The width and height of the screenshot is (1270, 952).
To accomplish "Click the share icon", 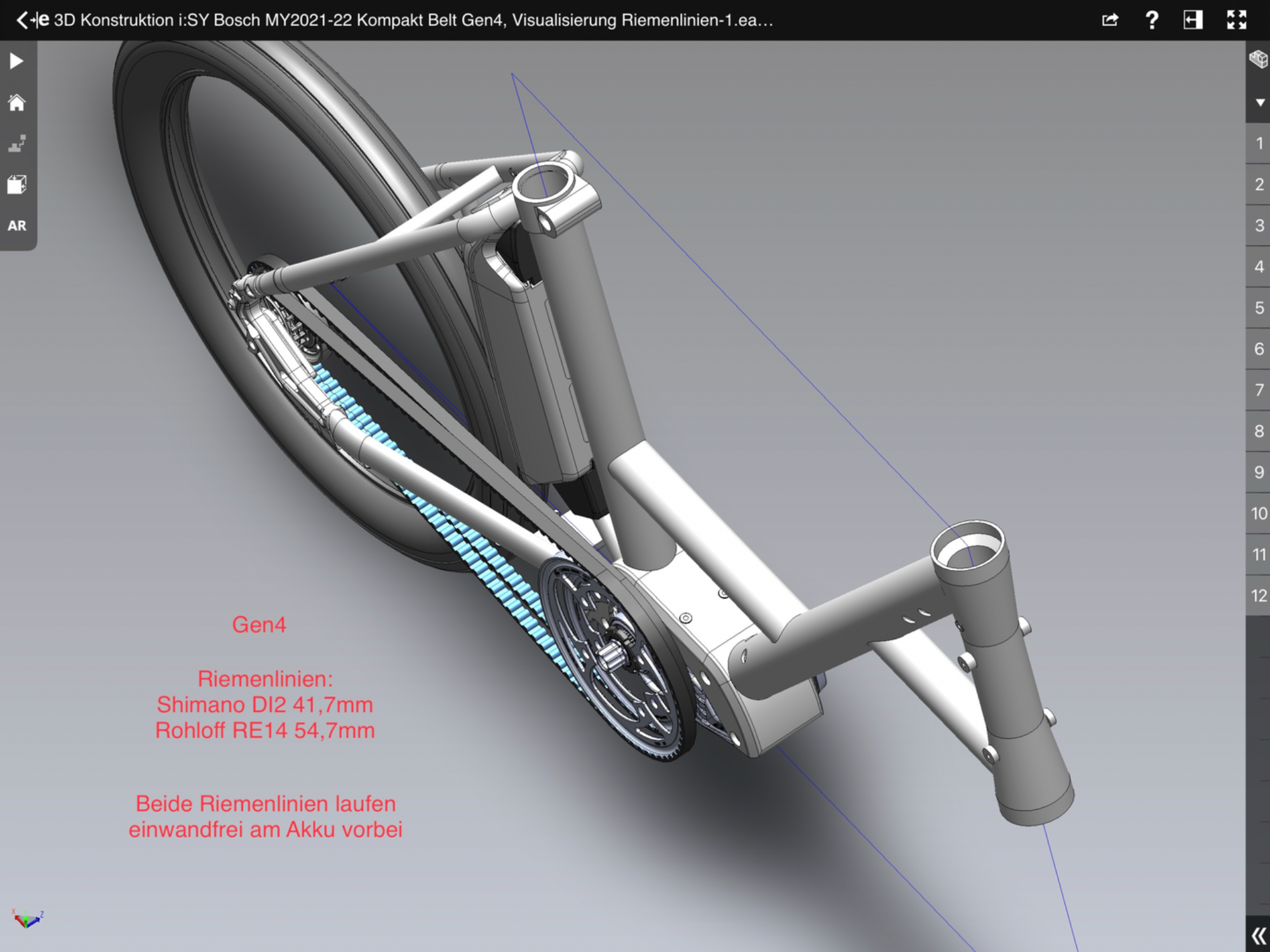I will point(1109,20).
